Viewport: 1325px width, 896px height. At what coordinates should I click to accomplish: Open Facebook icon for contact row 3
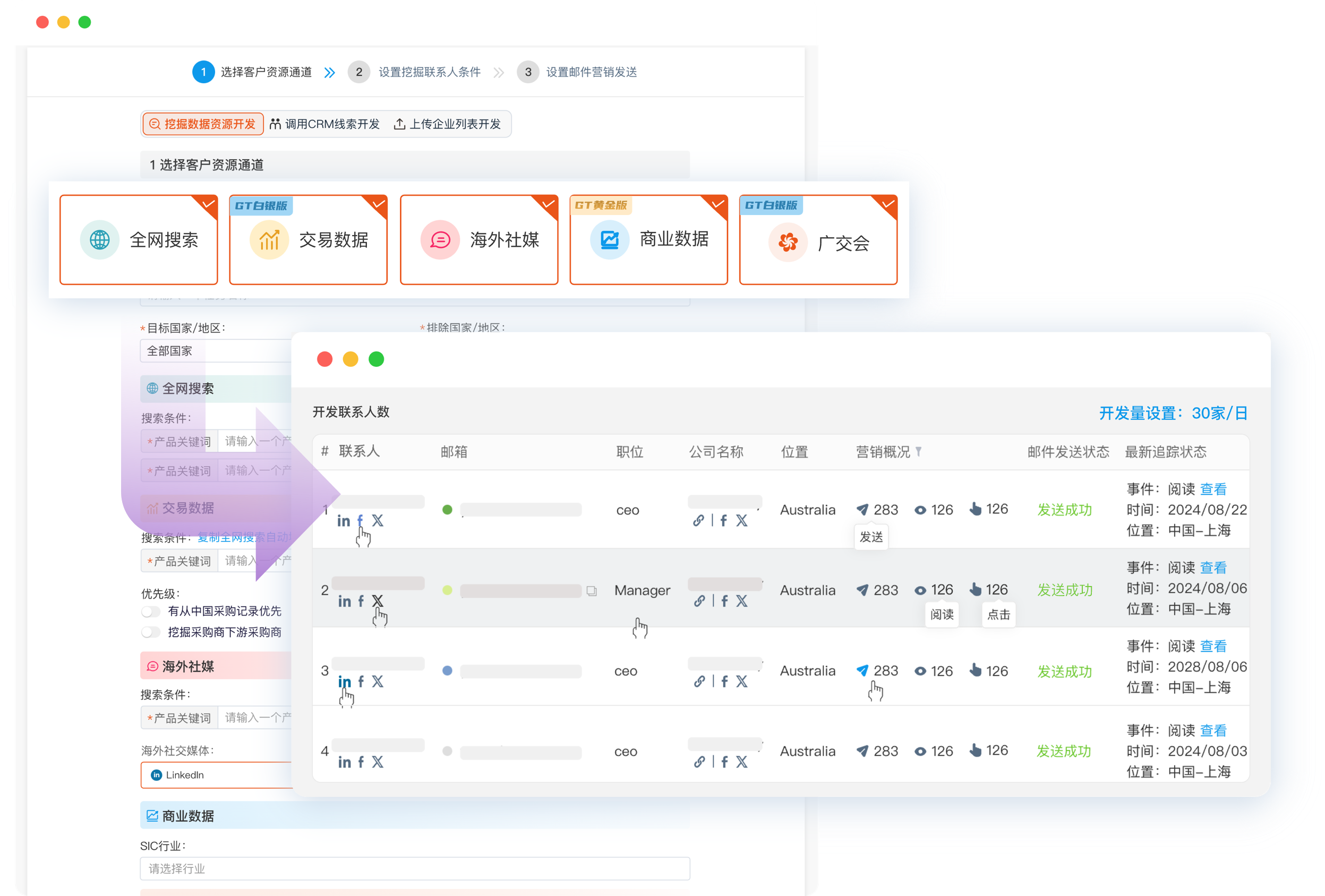click(361, 682)
